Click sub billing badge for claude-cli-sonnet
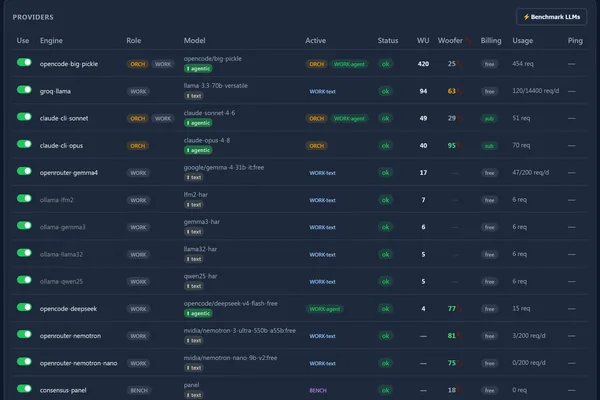The image size is (600, 400). tap(489, 119)
